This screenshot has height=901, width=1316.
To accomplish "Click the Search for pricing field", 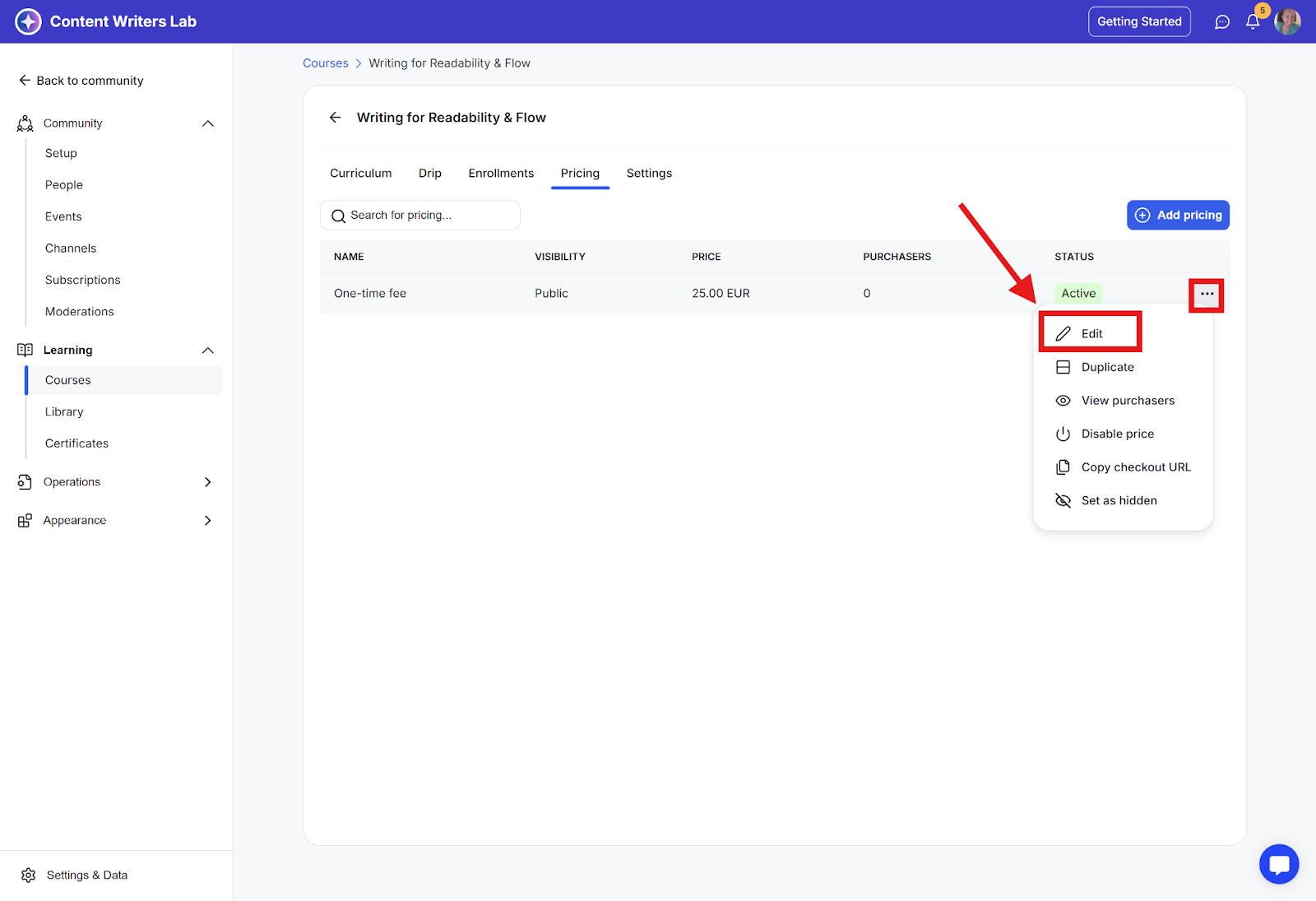I will pyautogui.click(x=419, y=216).
